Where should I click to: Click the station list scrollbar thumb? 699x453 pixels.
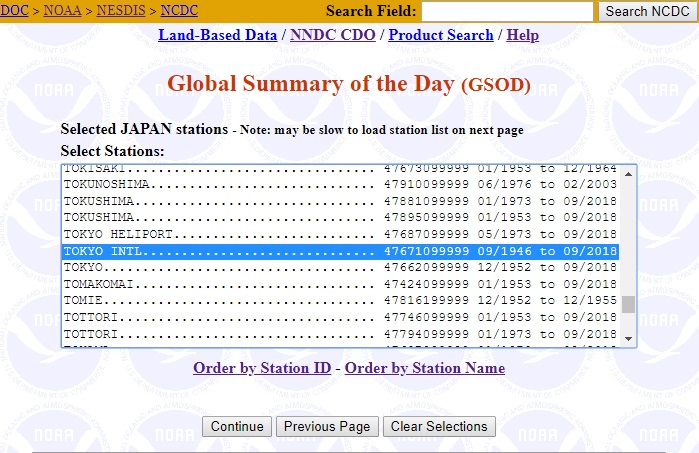(x=628, y=305)
